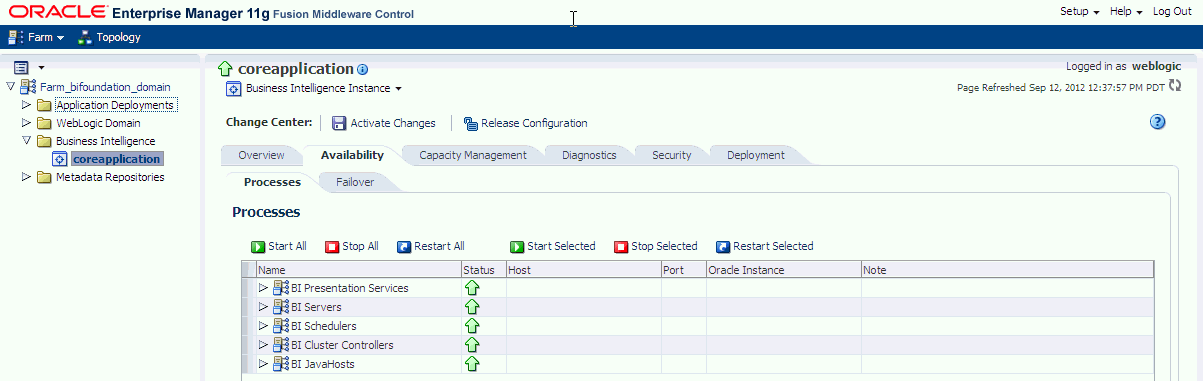Viewport: 1203px width, 381px height.
Task: Click the up status arrow for BI JavaHosts
Action: click(x=472, y=364)
